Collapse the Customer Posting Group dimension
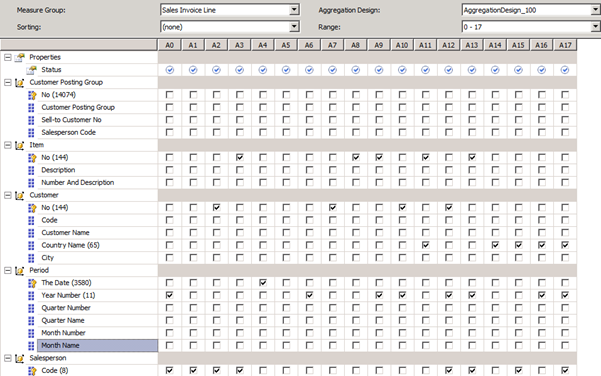Viewport: 601px width, 376px height. point(8,82)
